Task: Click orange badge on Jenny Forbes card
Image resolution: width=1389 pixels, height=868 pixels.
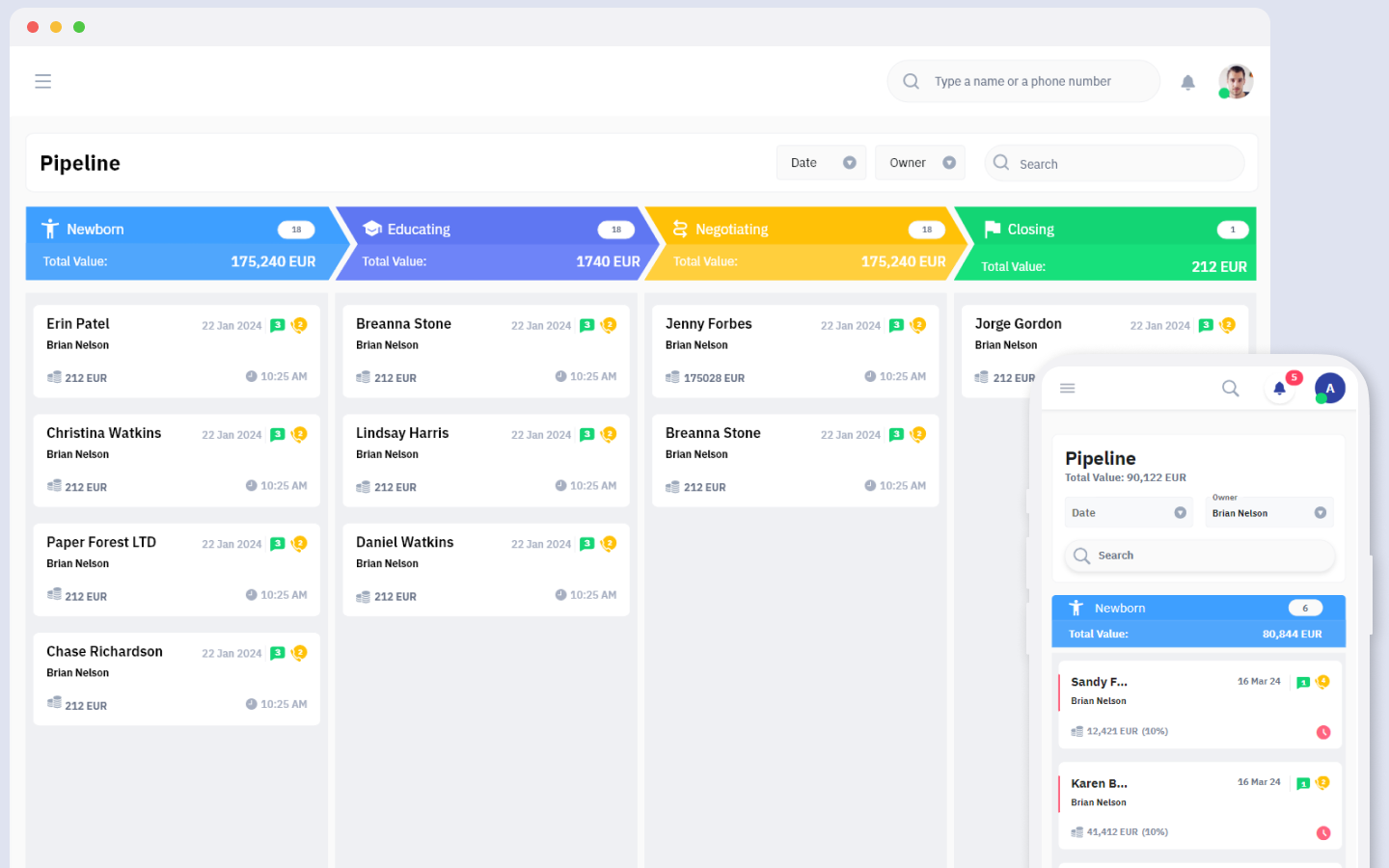Action: pos(918,325)
